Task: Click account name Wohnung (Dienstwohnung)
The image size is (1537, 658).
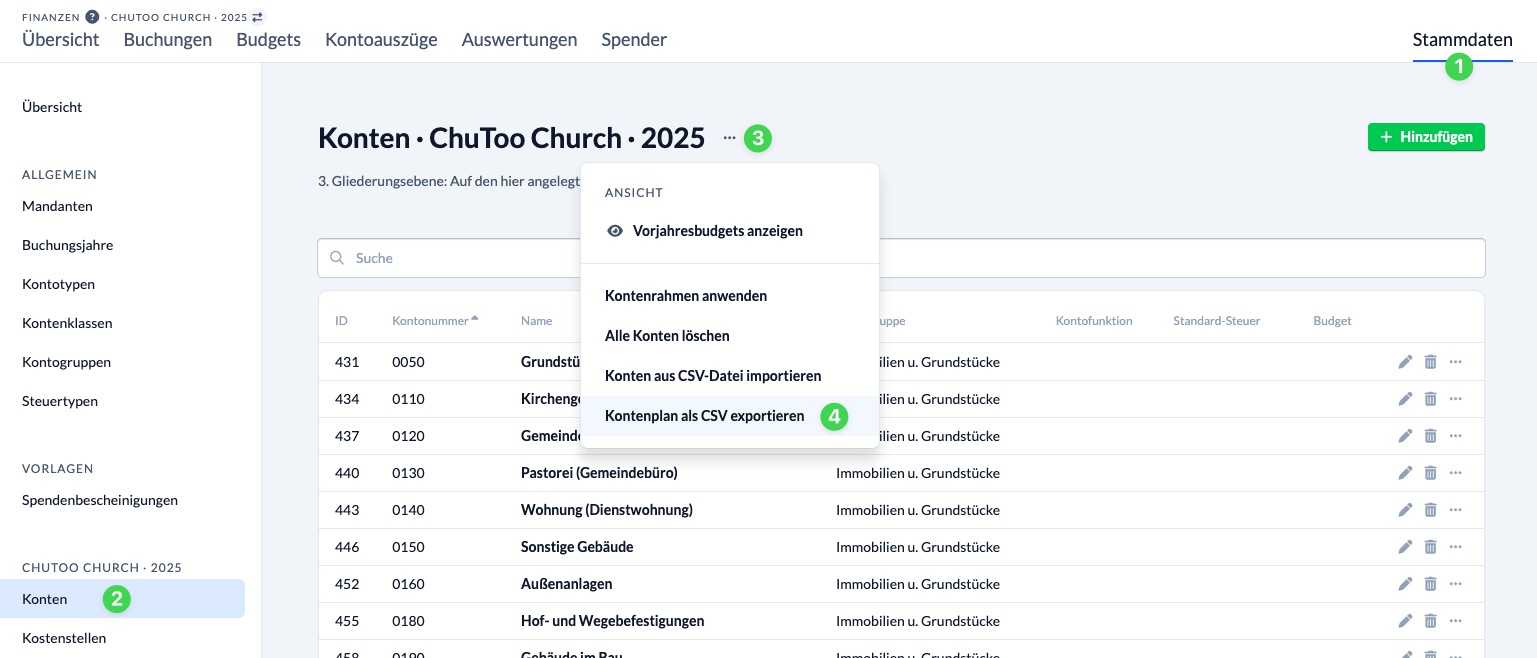Action: 607,510
